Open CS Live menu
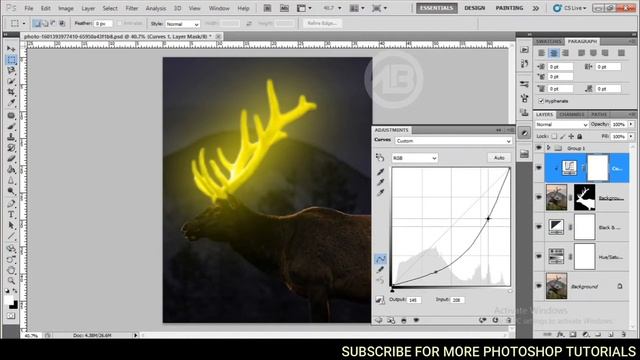Screen dimensions: 640x360 click(x=570, y=8)
